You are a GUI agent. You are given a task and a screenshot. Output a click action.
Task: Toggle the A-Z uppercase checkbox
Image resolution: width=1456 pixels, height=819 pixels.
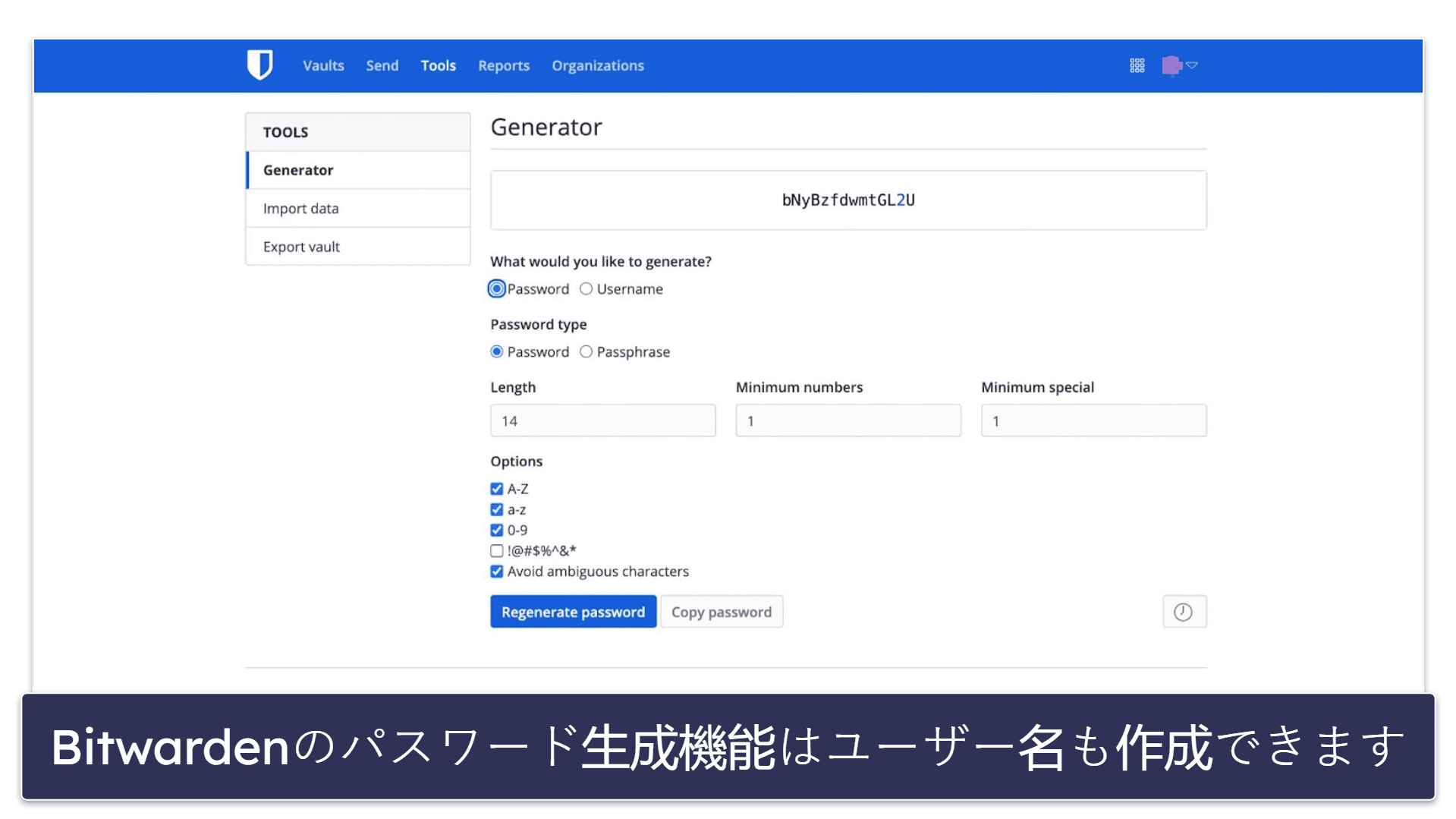[497, 490]
